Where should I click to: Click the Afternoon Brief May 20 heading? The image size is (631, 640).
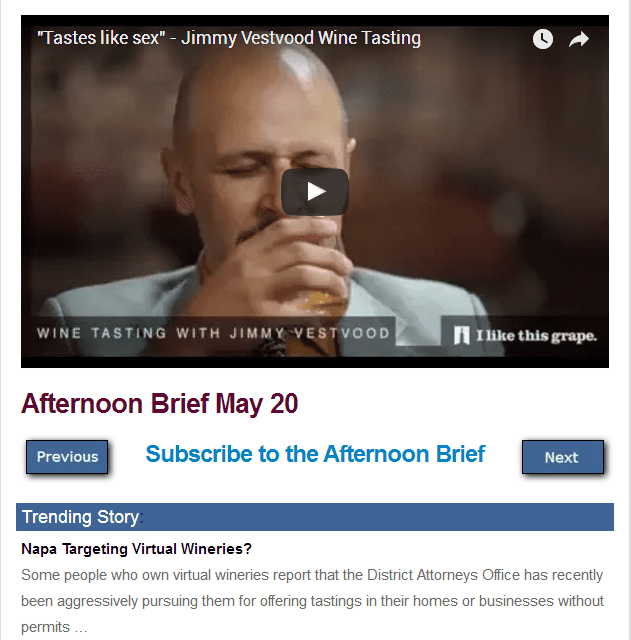click(x=160, y=404)
